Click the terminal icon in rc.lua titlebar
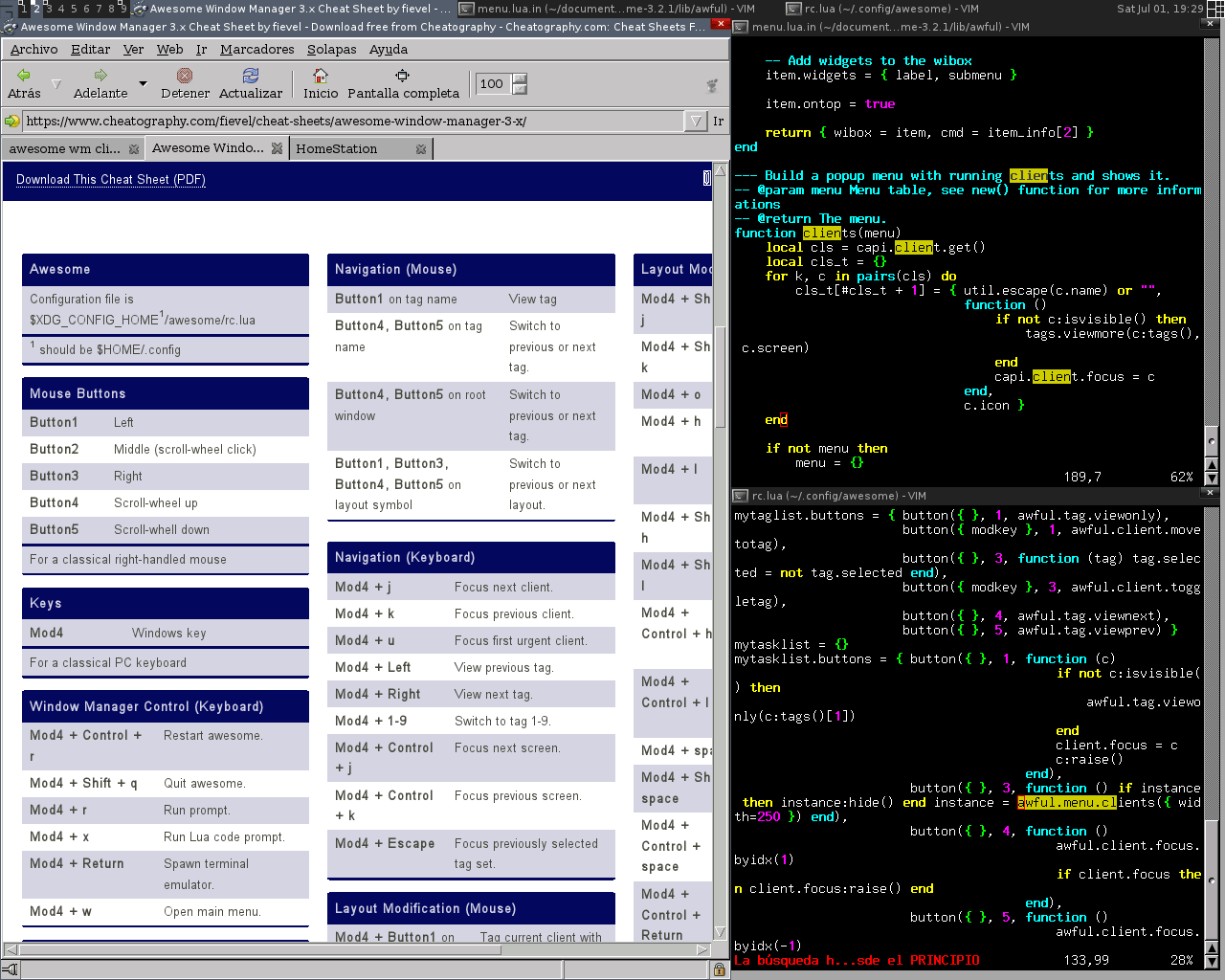1225x980 pixels. pyautogui.click(x=740, y=496)
